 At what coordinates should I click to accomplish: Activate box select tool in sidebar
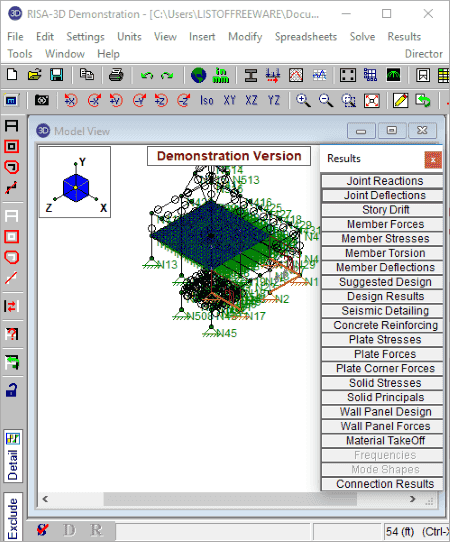[x=11, y=147]
